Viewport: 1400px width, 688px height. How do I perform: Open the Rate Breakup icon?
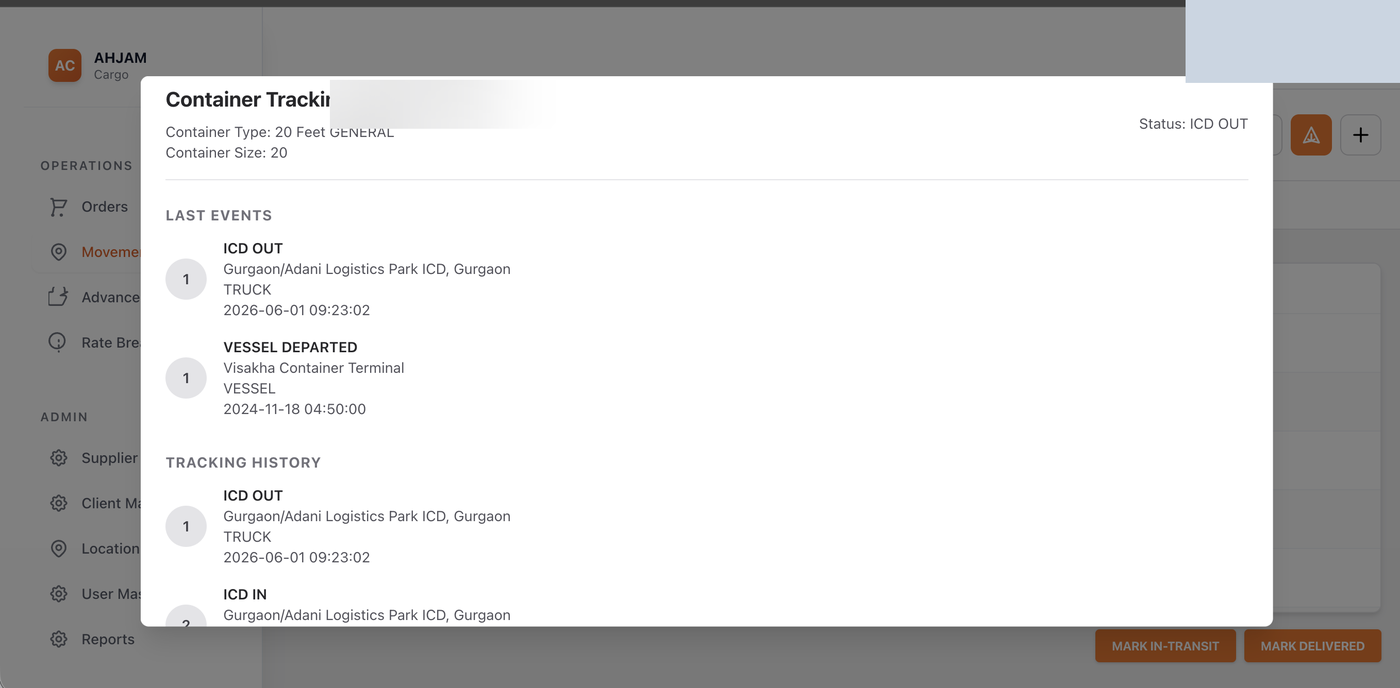pyautogui.click(x=59, y=342)
